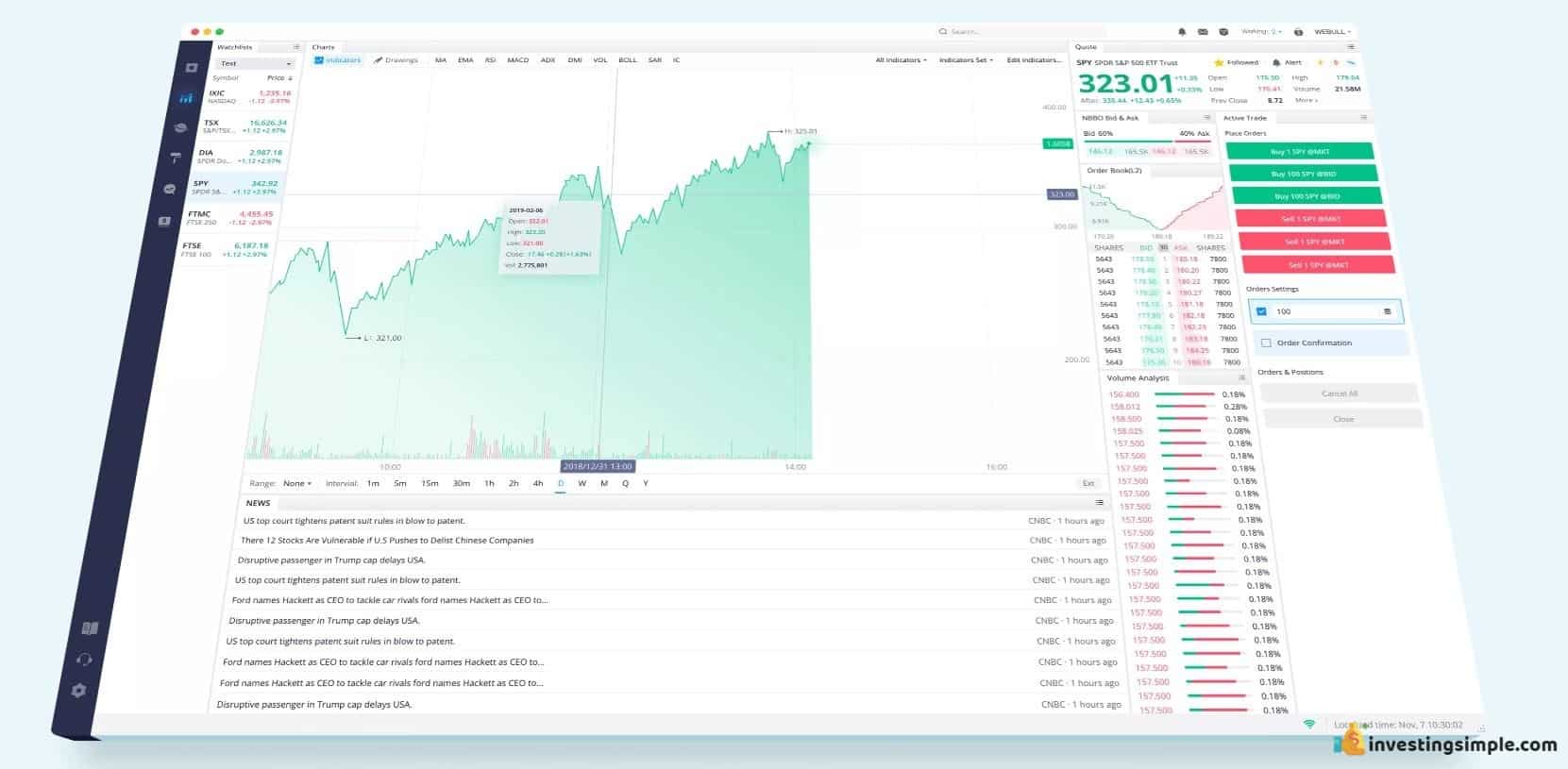The height and width of the screenshot is (769, 1568).
Task: Open the NEWS panel menu icon
Action: [x=1099, y=503]
